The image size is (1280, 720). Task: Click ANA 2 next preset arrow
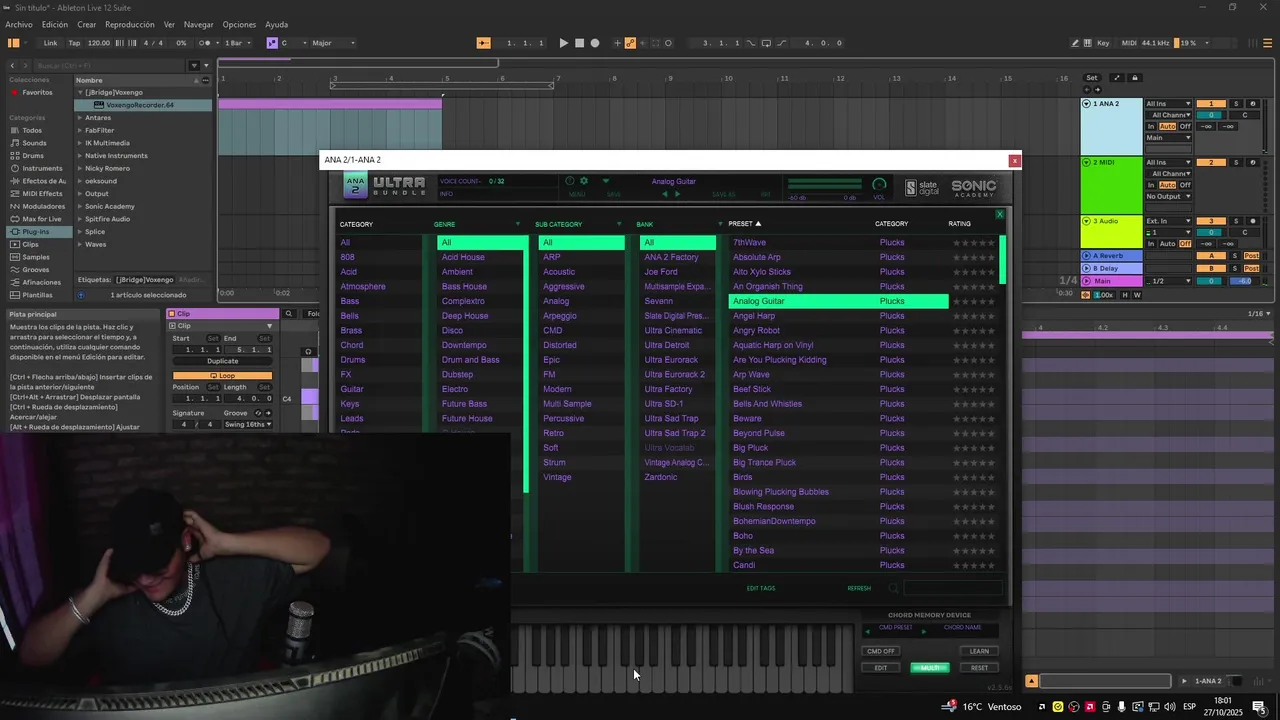click(x=678, y=194)
